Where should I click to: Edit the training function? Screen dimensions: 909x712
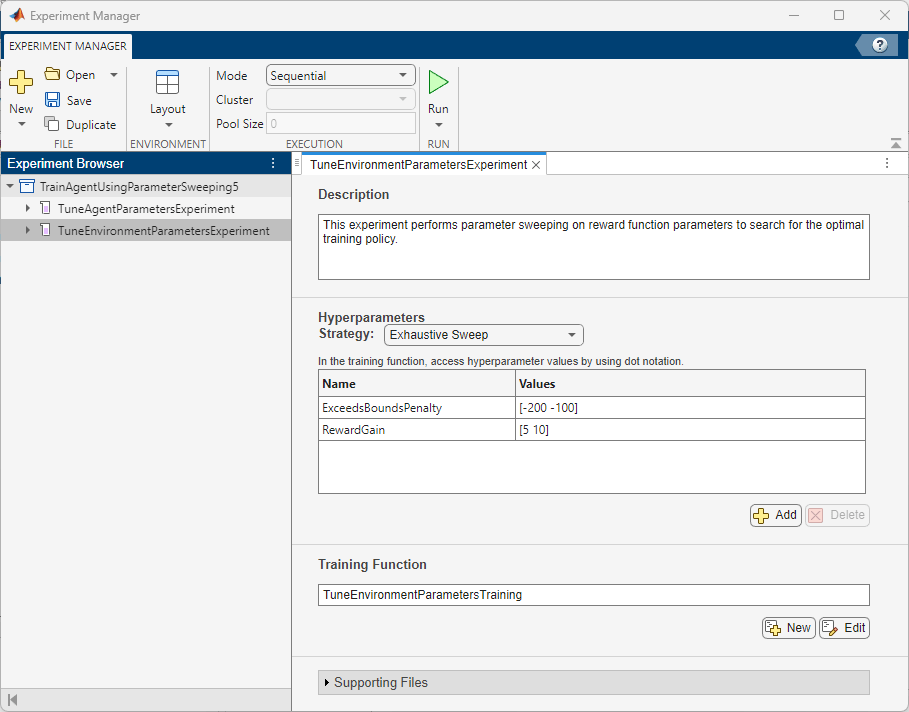[844, 628]
